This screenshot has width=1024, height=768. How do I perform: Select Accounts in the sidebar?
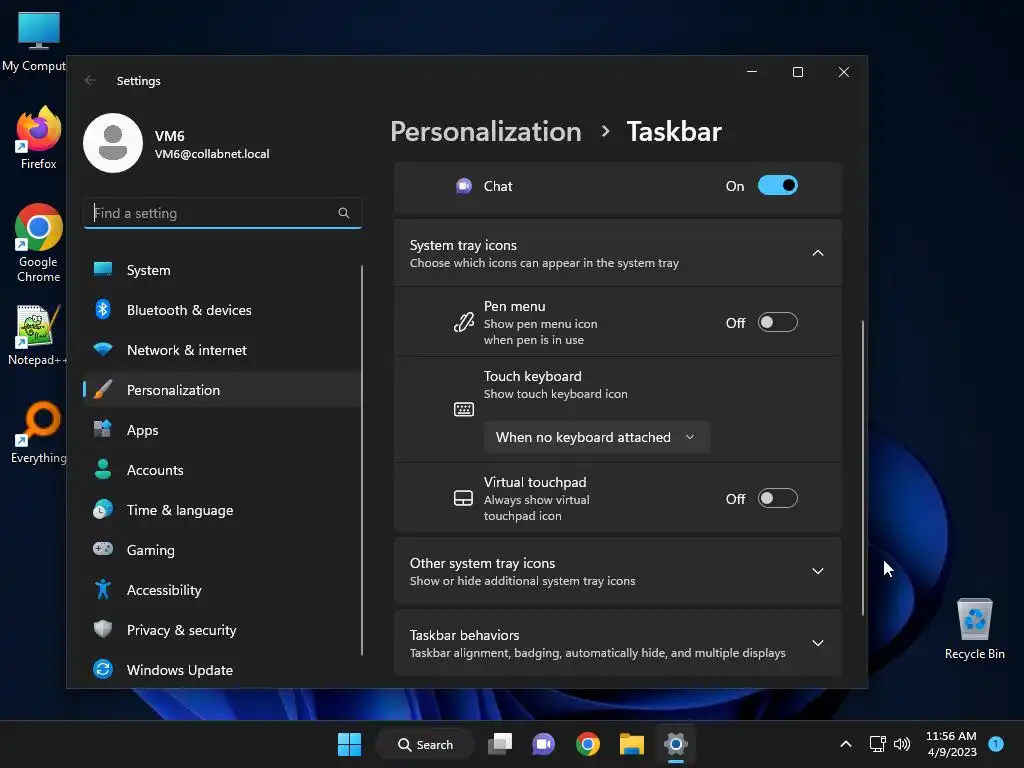tap(222, 470)
